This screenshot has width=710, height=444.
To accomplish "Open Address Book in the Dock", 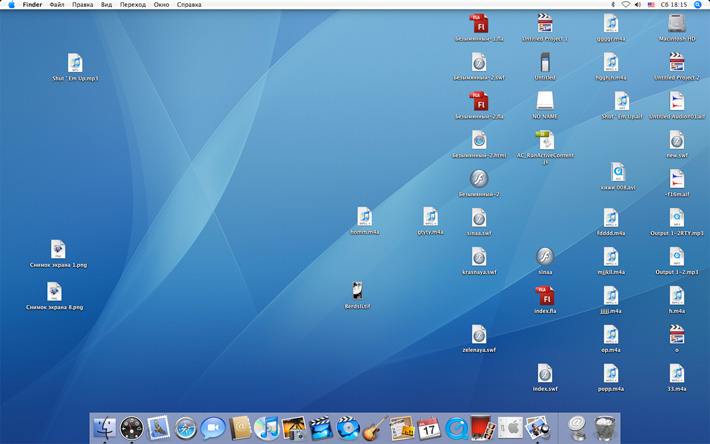I will point(240,428).
